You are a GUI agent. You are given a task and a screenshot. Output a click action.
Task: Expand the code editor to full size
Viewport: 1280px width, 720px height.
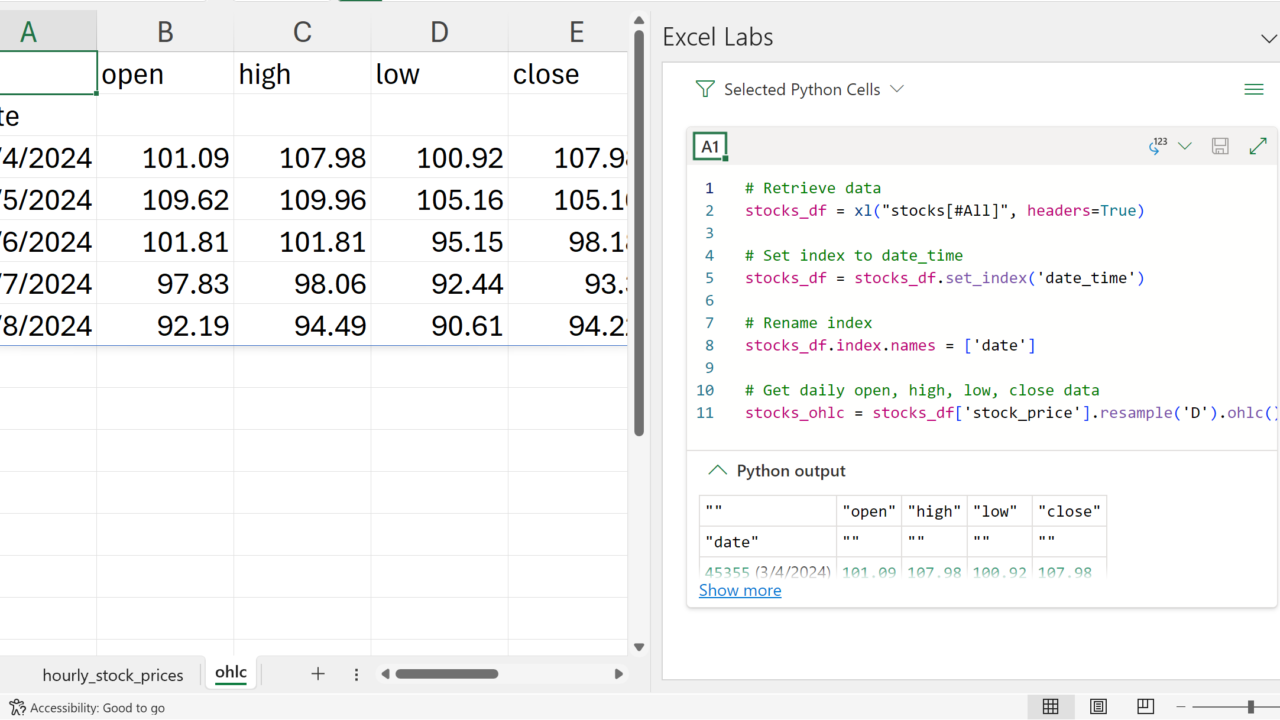point(1258,146)
